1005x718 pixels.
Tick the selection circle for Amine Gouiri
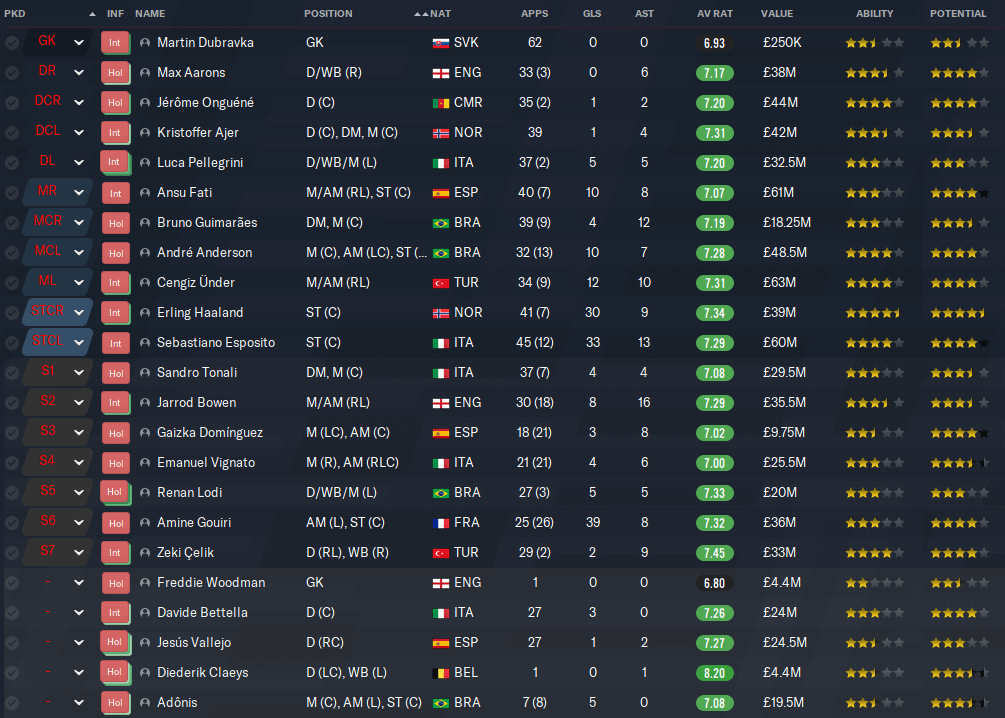point(12,522)
